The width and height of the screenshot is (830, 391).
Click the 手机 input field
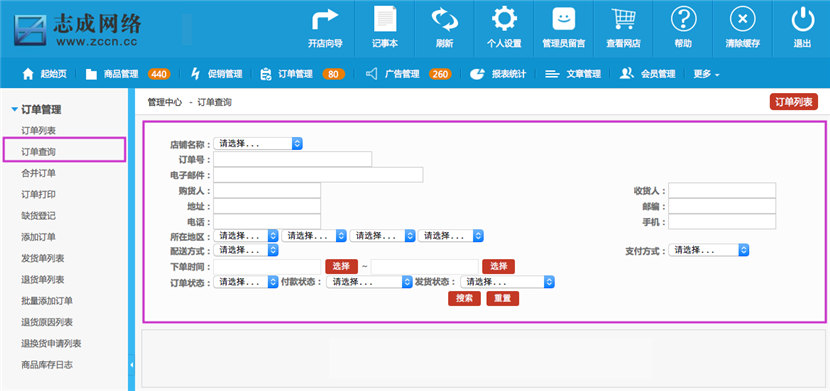(722, 222)
